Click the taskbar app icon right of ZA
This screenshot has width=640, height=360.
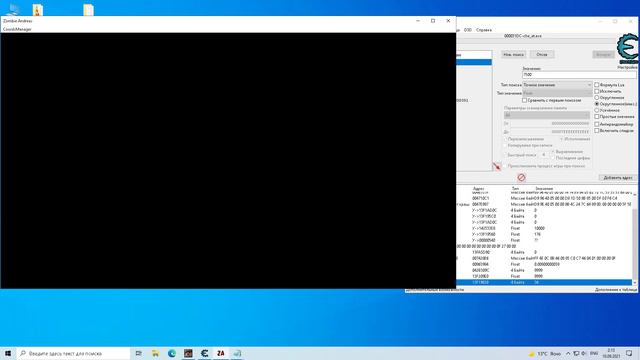click(x=237, y=353)
